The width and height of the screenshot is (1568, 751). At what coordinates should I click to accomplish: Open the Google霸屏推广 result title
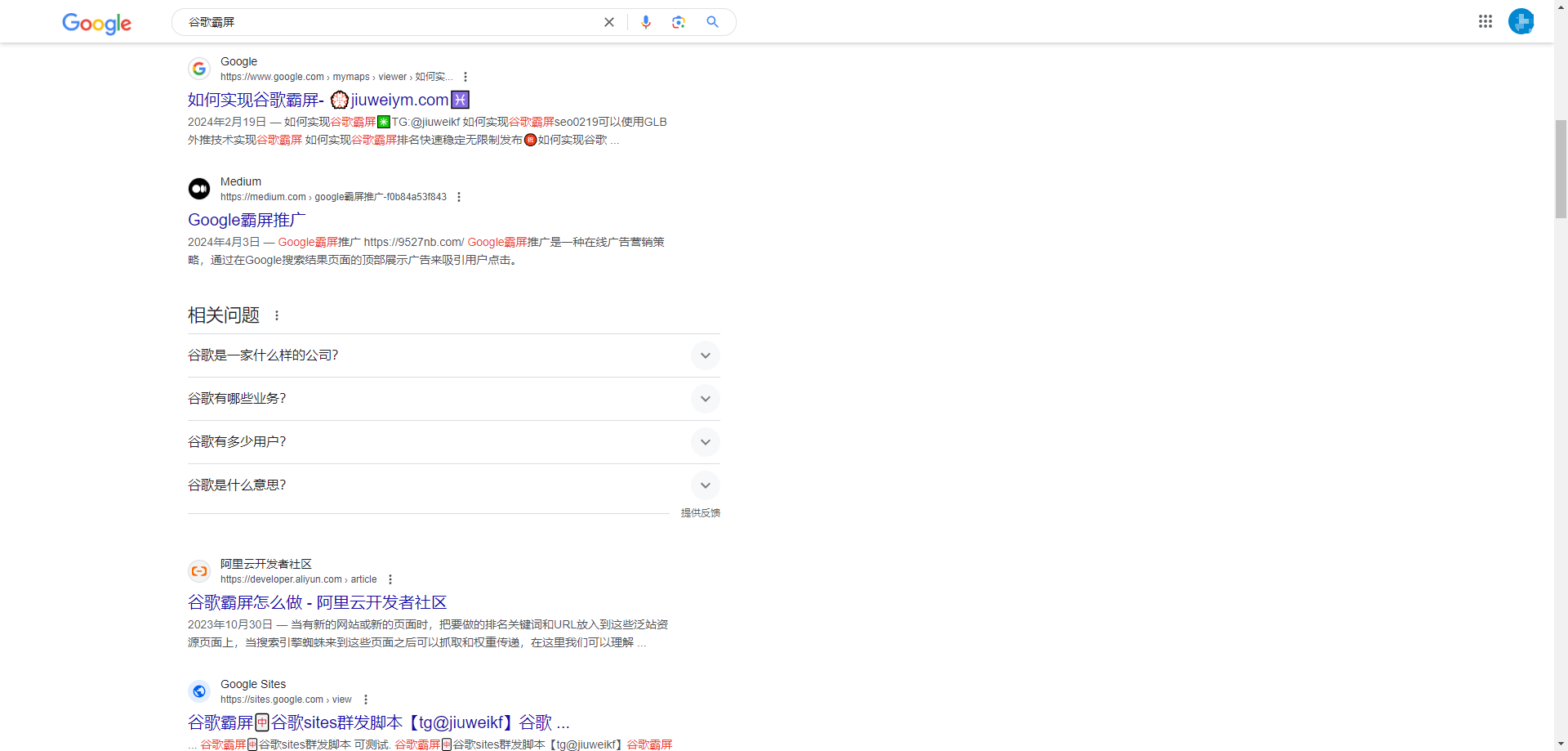pyautogui.click(x=247, y=220)
